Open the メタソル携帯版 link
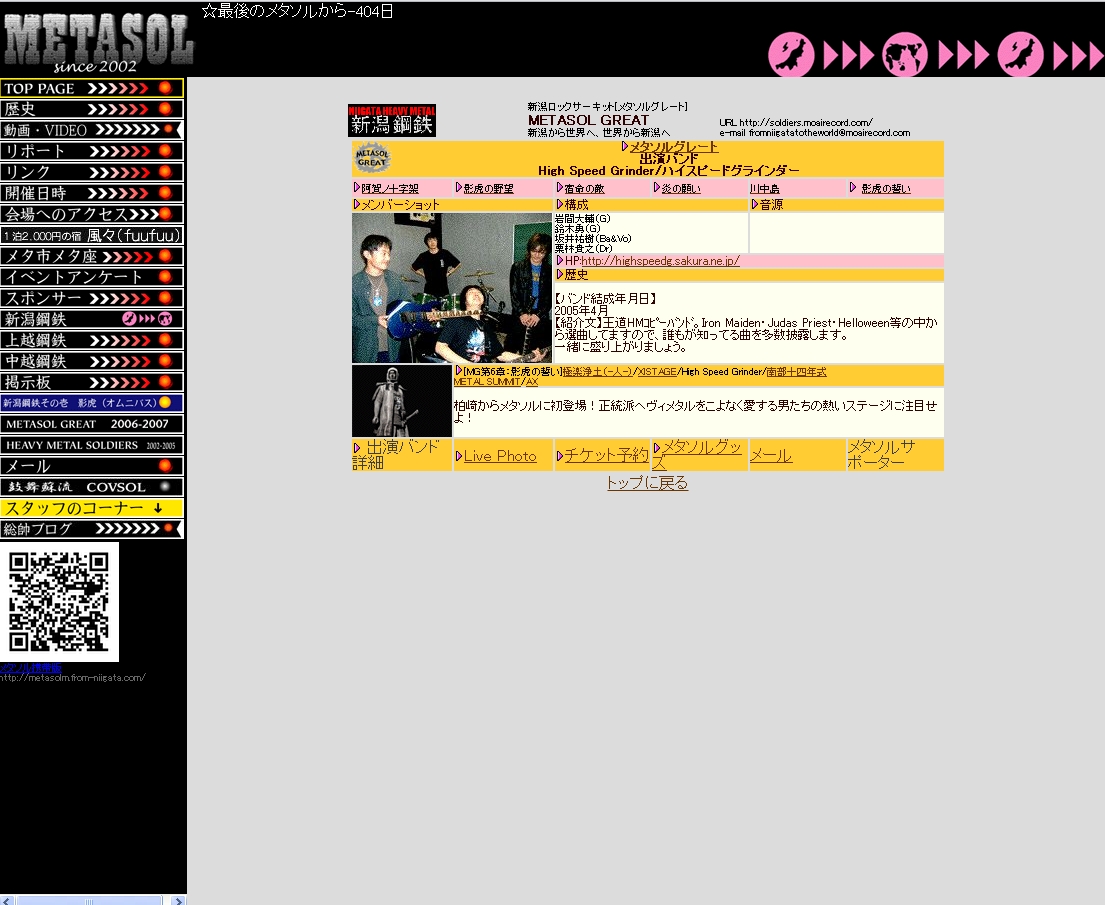Viewport: 1105px width, 905px height. (31, 667)
